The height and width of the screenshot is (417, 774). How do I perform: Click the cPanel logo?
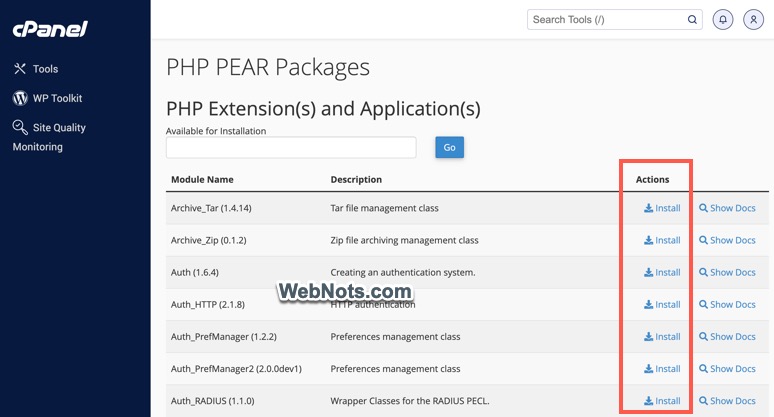(50, 29)
